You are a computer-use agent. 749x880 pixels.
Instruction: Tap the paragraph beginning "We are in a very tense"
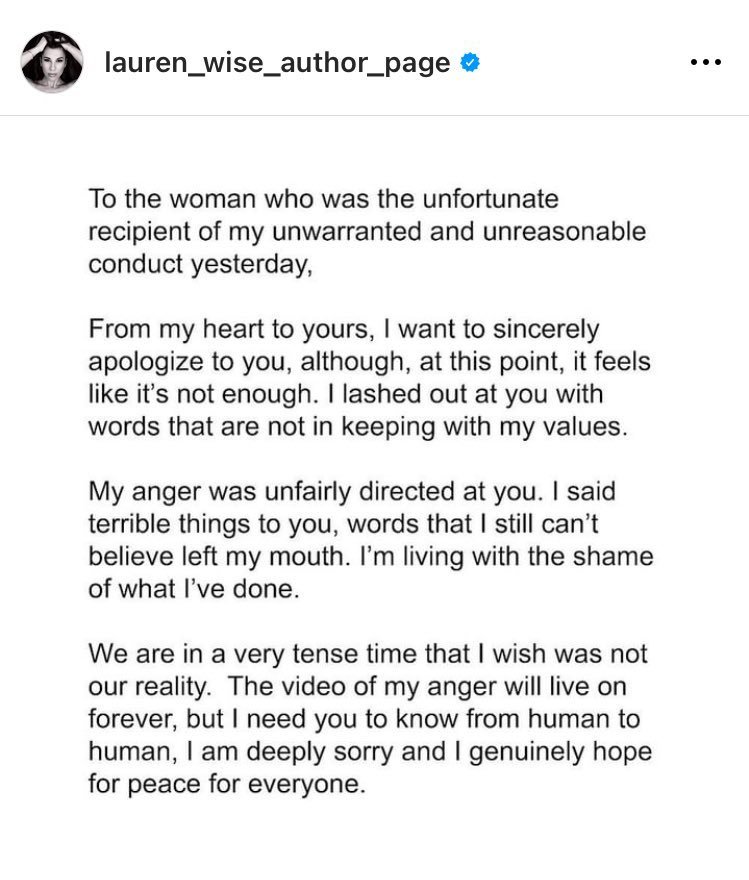370,719
